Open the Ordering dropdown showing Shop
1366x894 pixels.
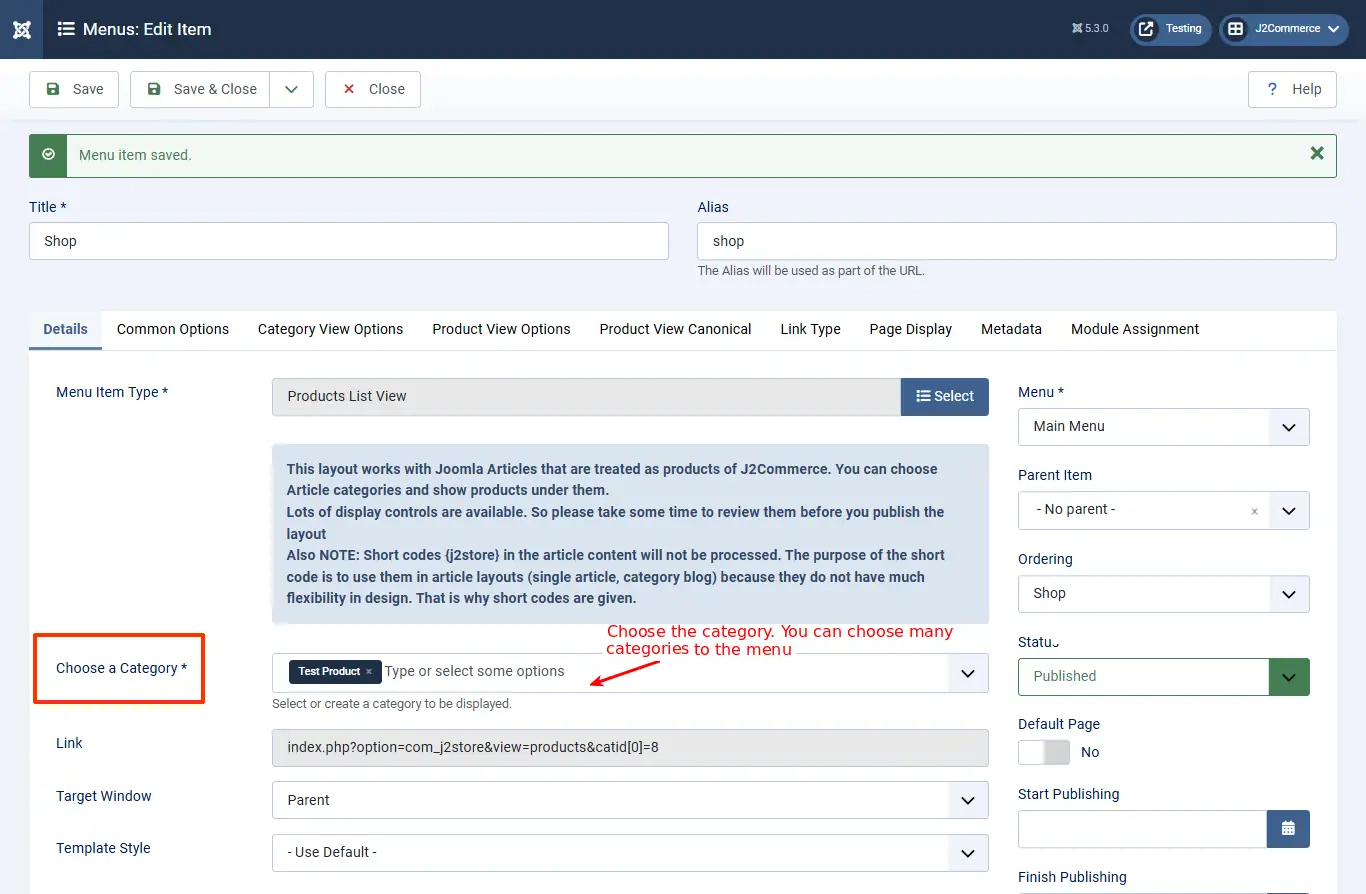click(1164, 594)
